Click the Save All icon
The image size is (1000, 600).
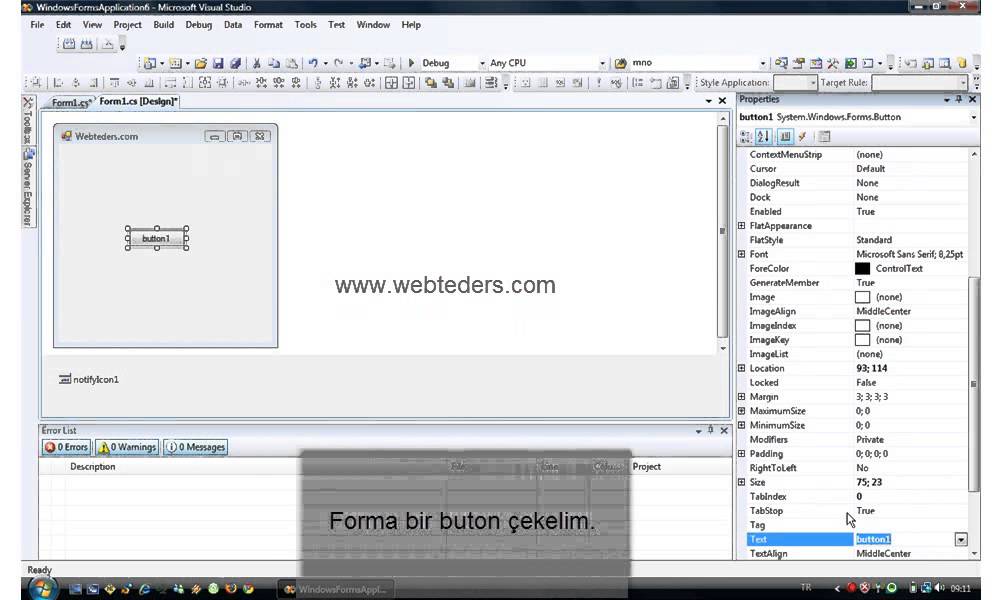click(x=235, y=63)
